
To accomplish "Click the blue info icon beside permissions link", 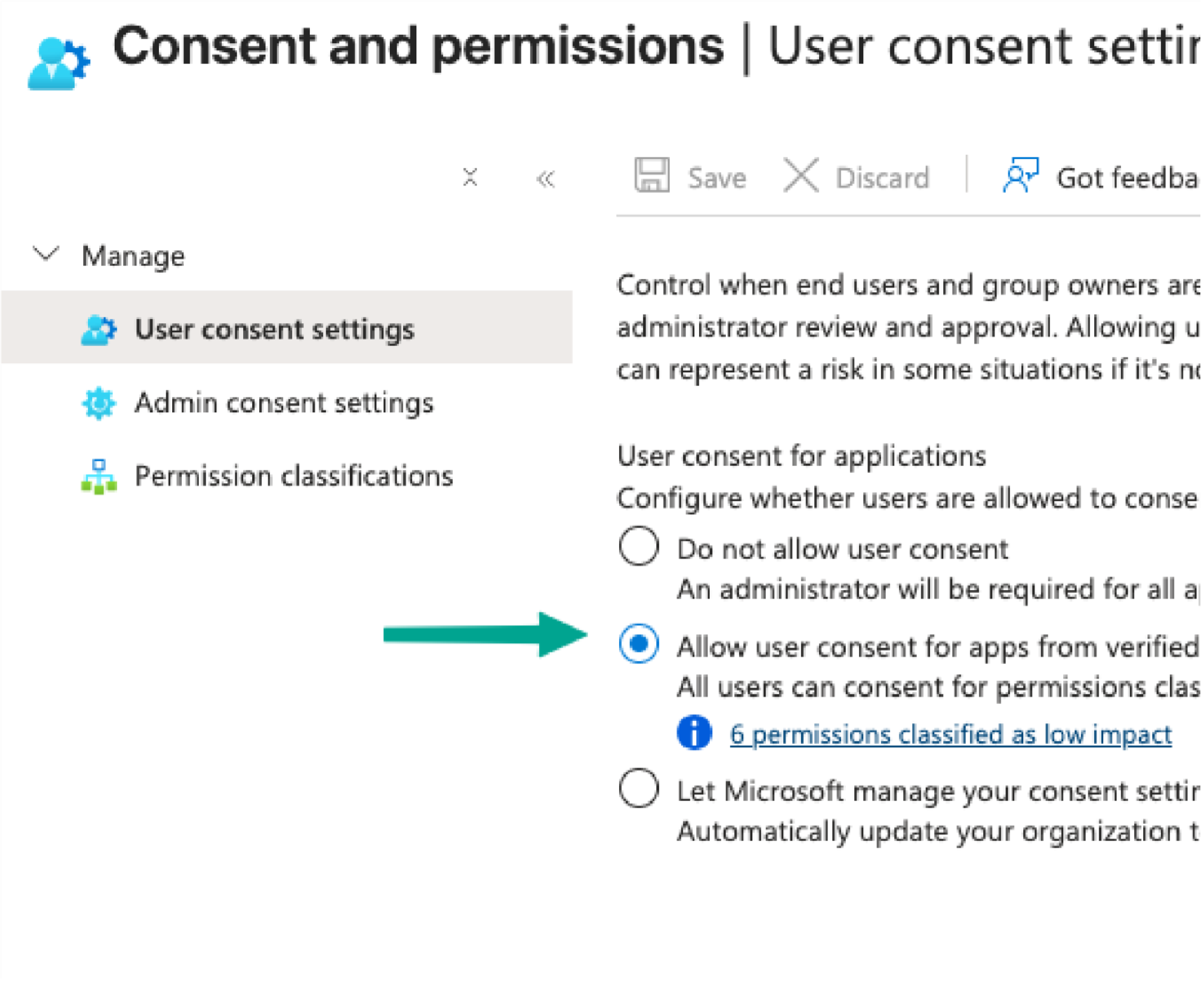I will click(x=694, y=733).
